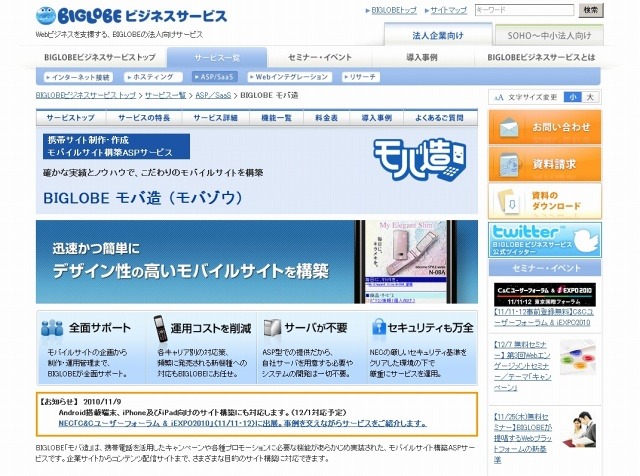The height and width of the screenshot is (476, 640).
Task: Click breadcrumb link ASP/SaaS
Action: click(213, 95)
